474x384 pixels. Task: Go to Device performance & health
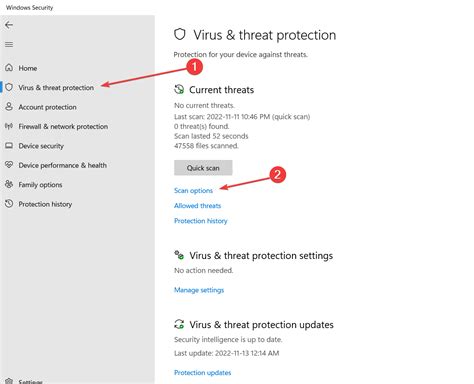coord(63,165)
